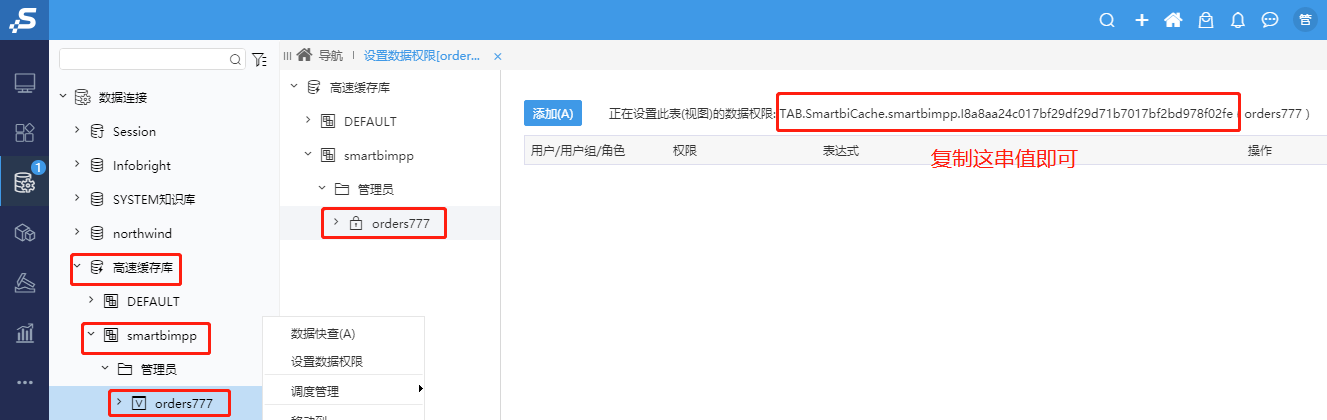Screen dimensions: 1327x420
Task: Expand the northwind connection node
Action: 77,233
